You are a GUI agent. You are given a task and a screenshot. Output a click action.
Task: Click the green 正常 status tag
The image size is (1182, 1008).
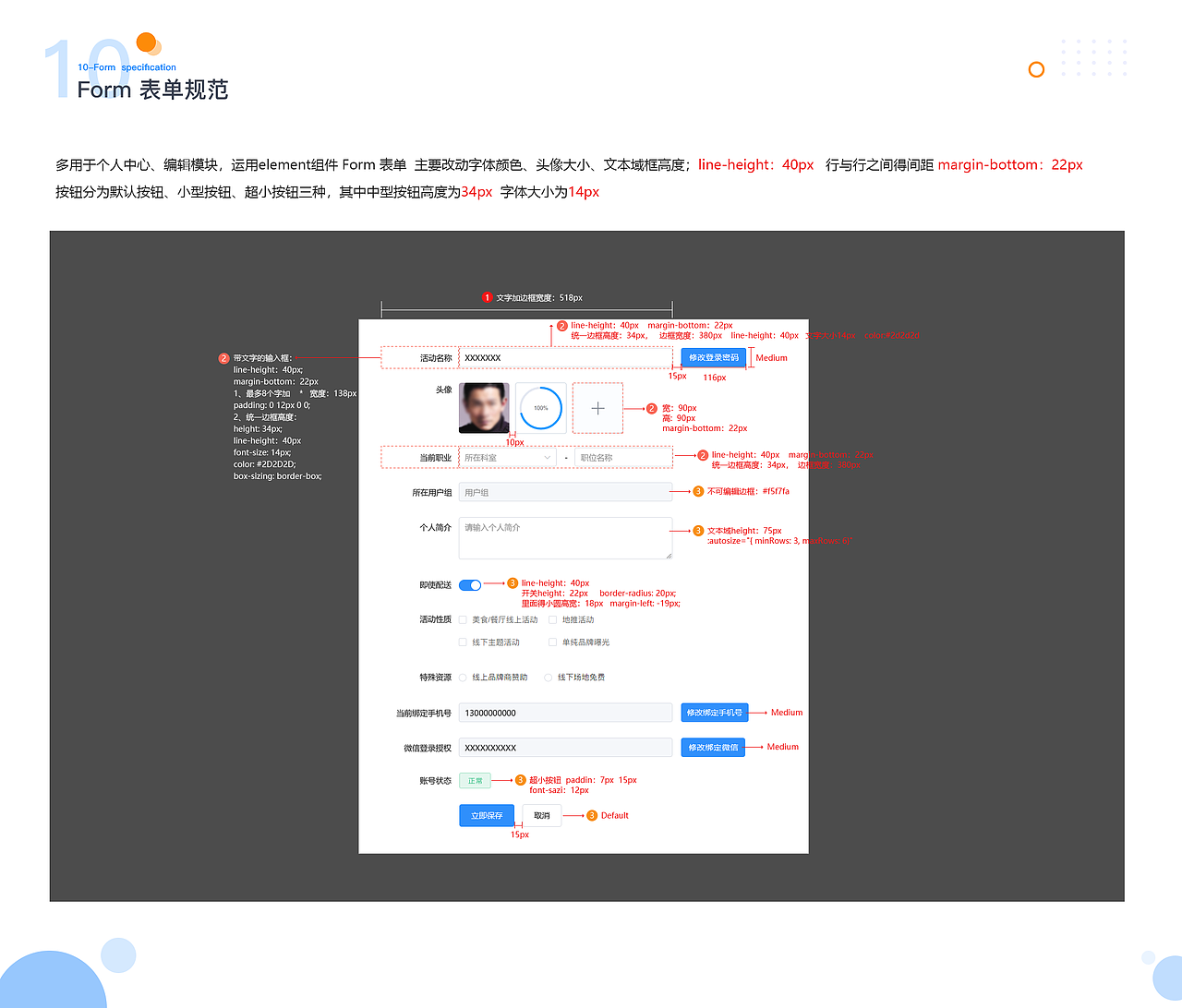pyautogui.click(x=475, y=781)
